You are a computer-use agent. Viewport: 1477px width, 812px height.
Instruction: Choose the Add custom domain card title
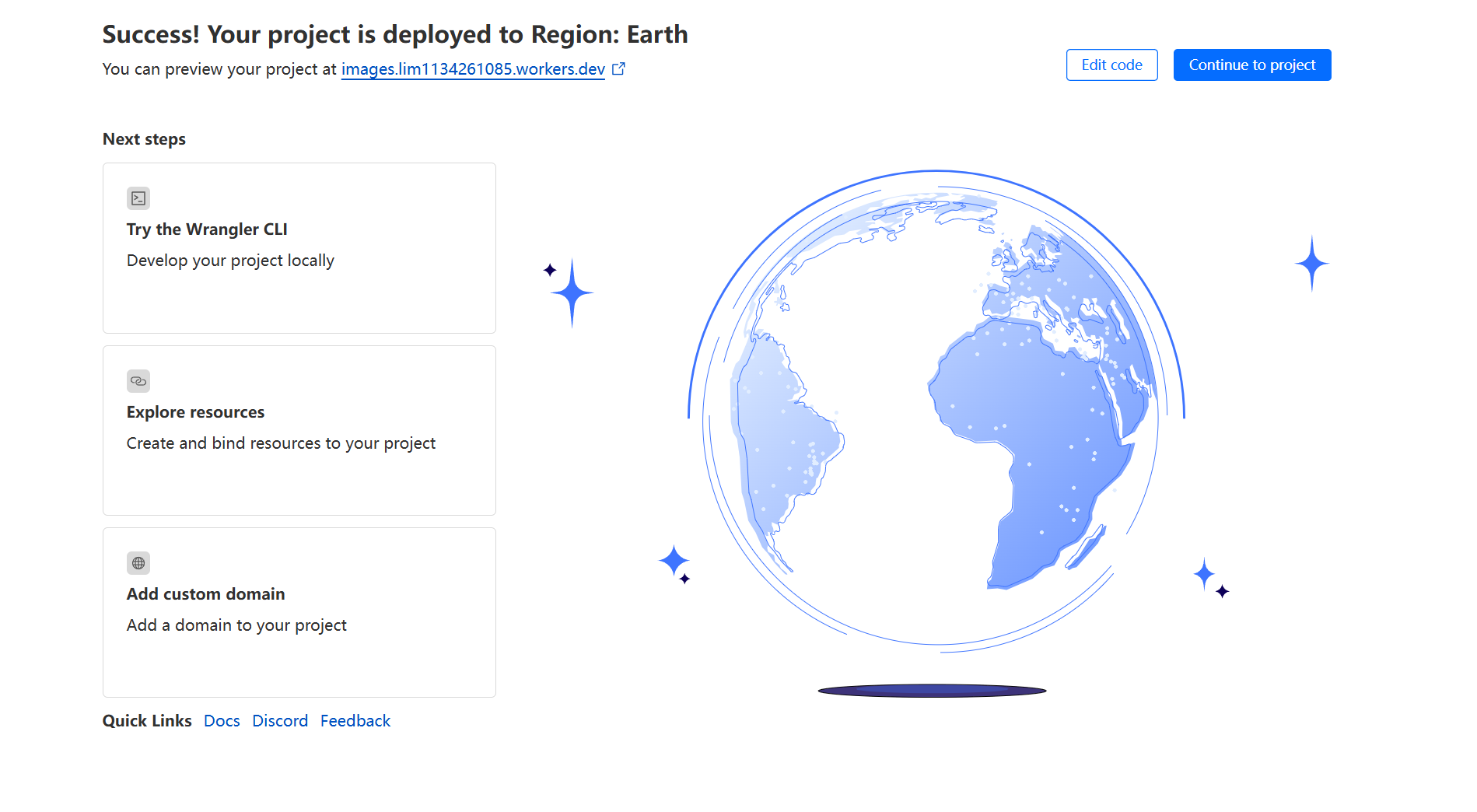pyautogui.click(x=205, y=594)
